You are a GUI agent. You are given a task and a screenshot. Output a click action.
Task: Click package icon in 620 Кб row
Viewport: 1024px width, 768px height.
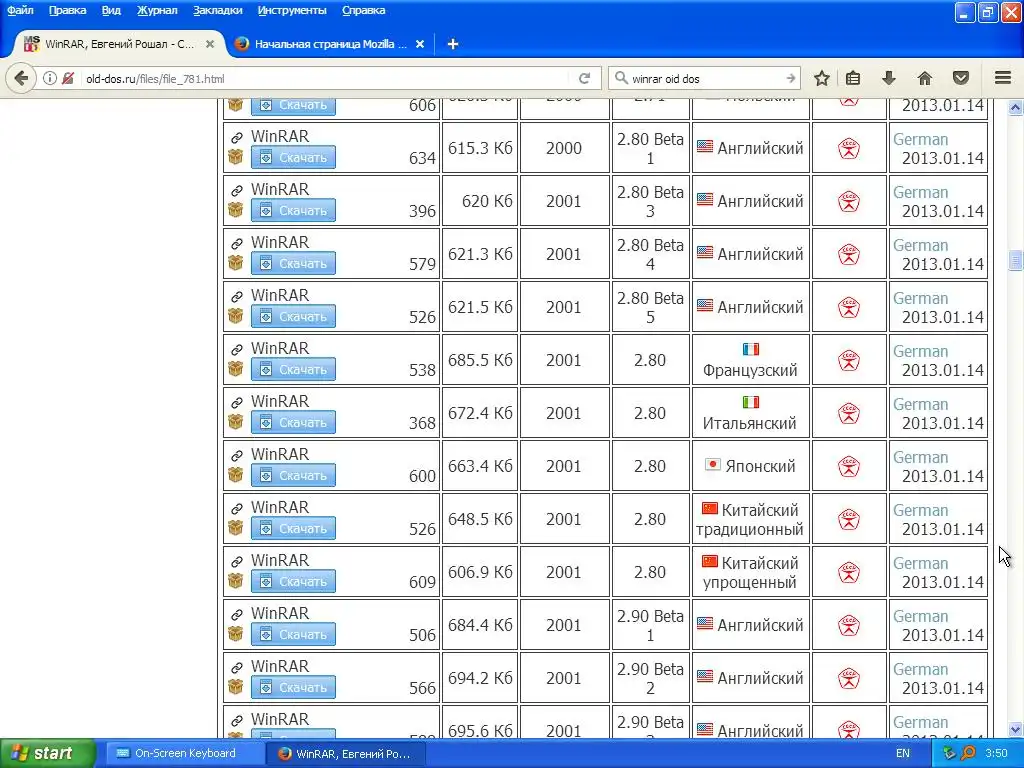(x=235, y=210)
